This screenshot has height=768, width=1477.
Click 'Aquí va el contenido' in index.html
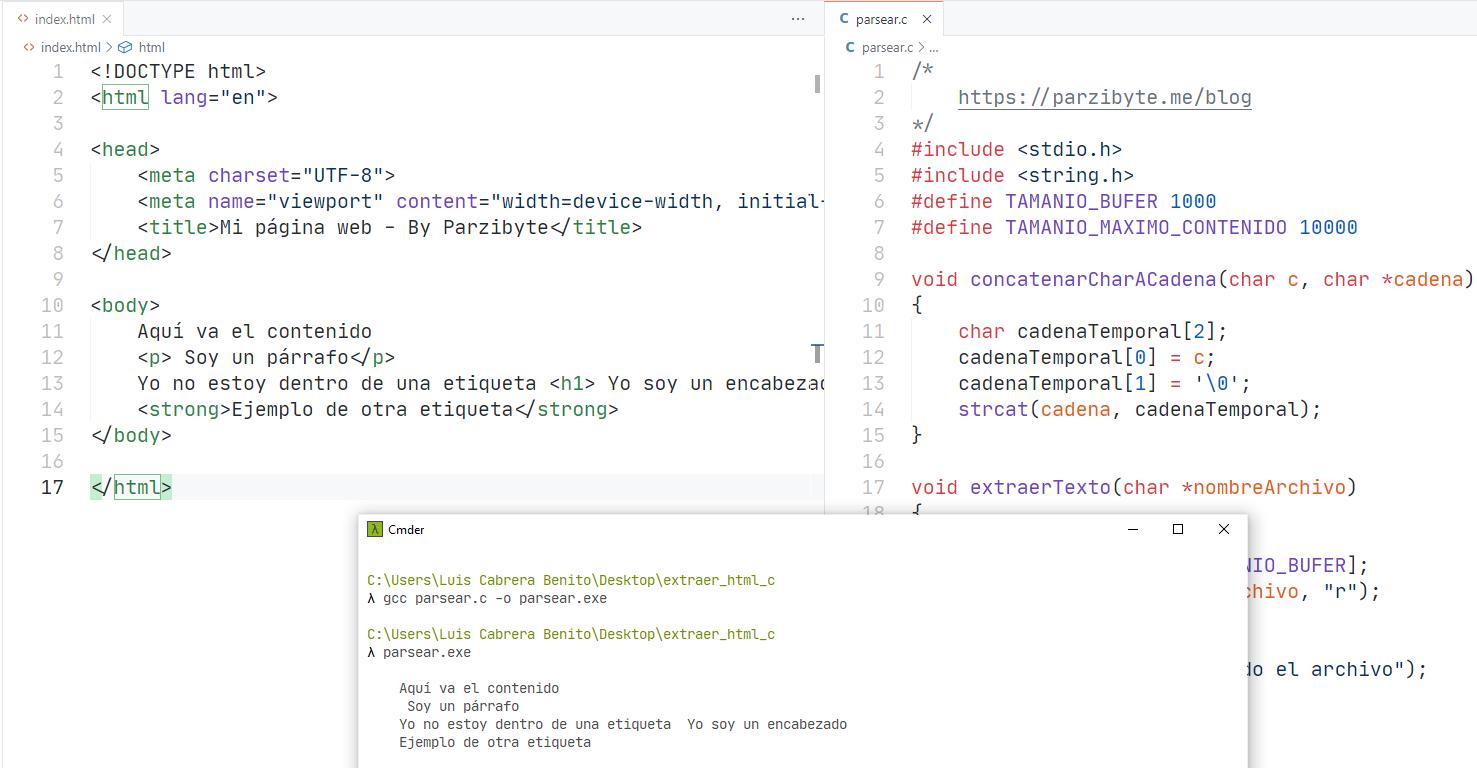click(254, 331)
